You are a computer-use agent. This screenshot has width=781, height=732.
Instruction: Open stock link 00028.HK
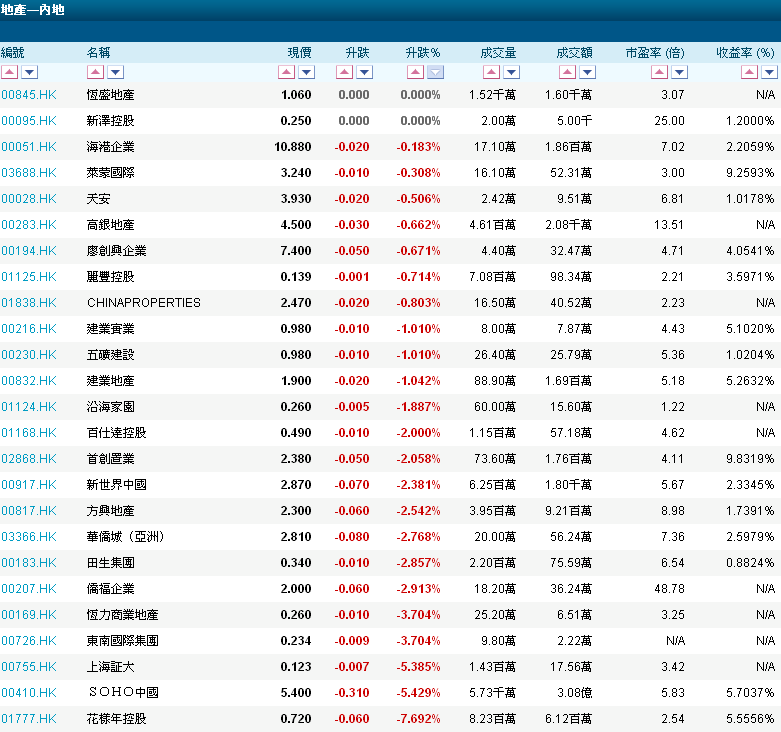[x=29, y=199]
